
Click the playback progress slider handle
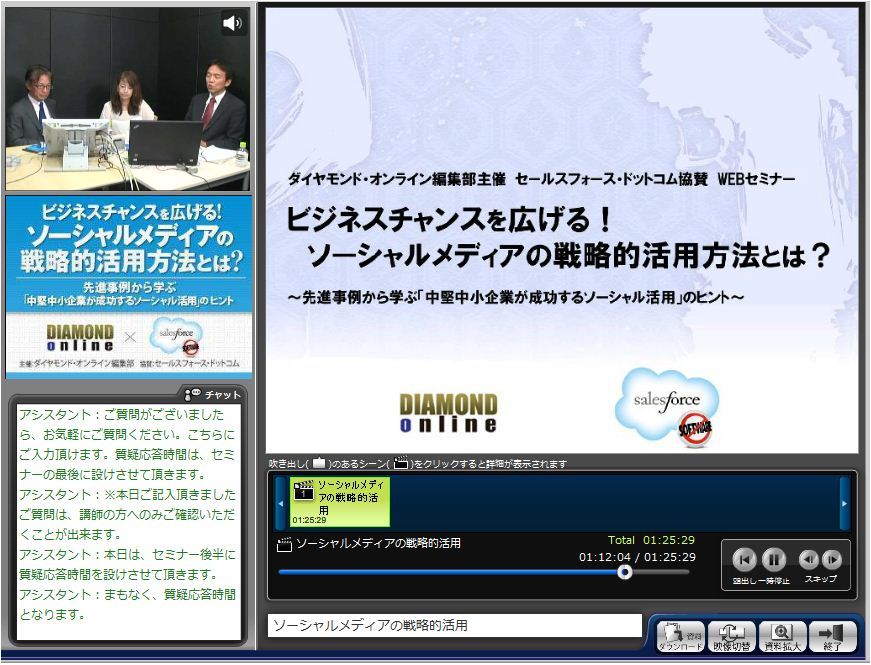pyautogui.click(x=625, y=572)
